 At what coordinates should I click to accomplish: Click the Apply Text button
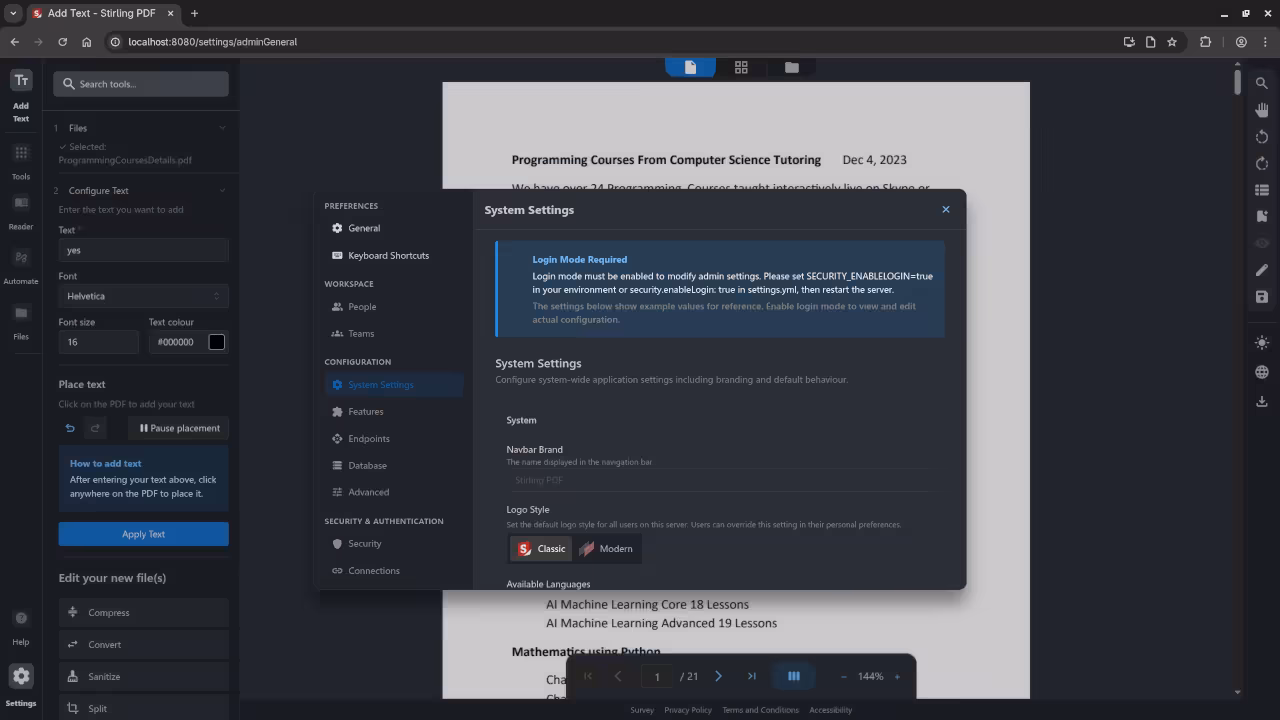click(143, 533)
